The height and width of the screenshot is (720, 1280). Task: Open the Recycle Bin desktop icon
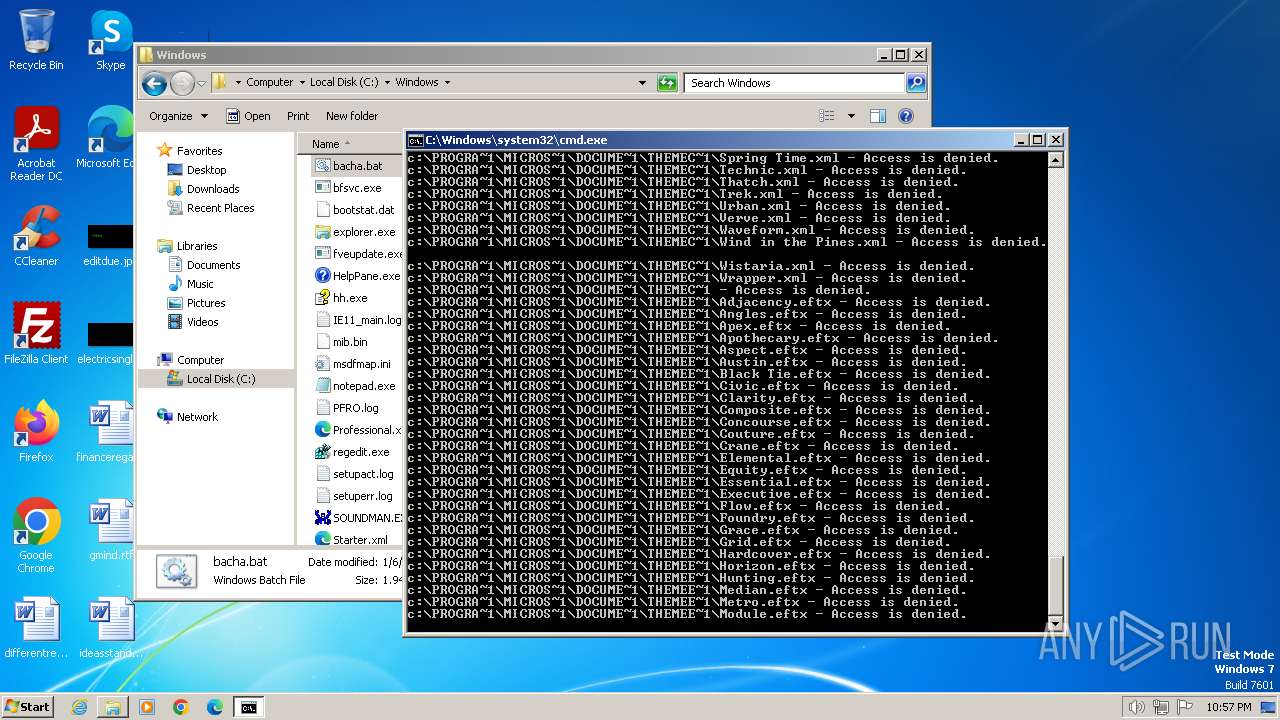[x=36, y=40]
